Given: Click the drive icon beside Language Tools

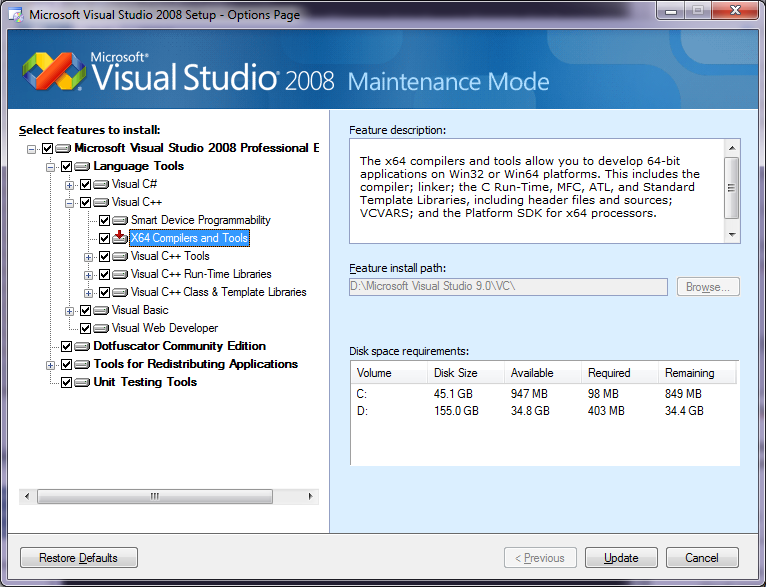Looking at the screenshot, I should pos(82,167).
